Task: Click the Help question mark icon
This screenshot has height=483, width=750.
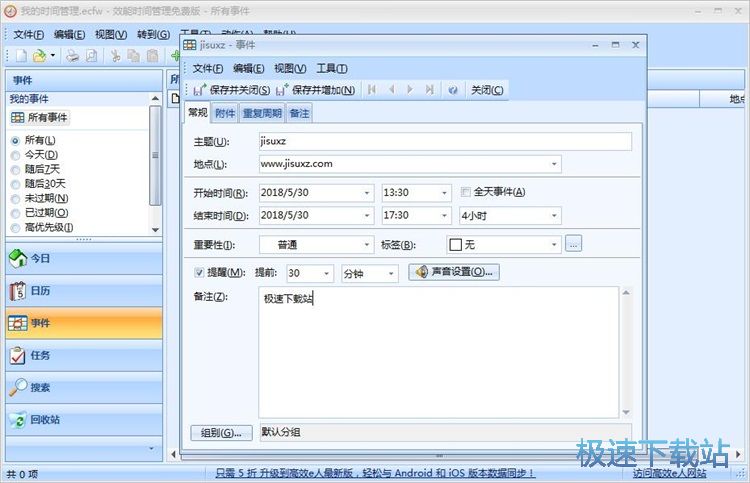Action: click(x=452, y=90)
